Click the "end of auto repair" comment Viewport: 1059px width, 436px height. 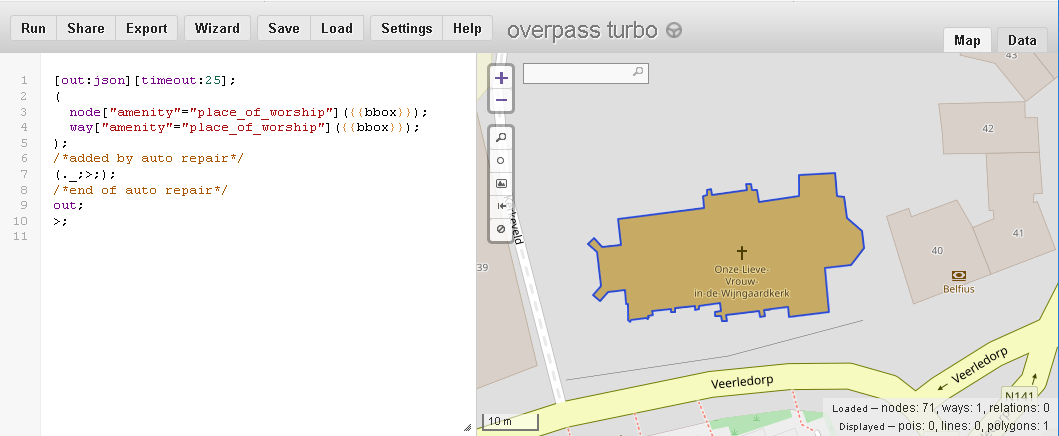pos(140,190)
